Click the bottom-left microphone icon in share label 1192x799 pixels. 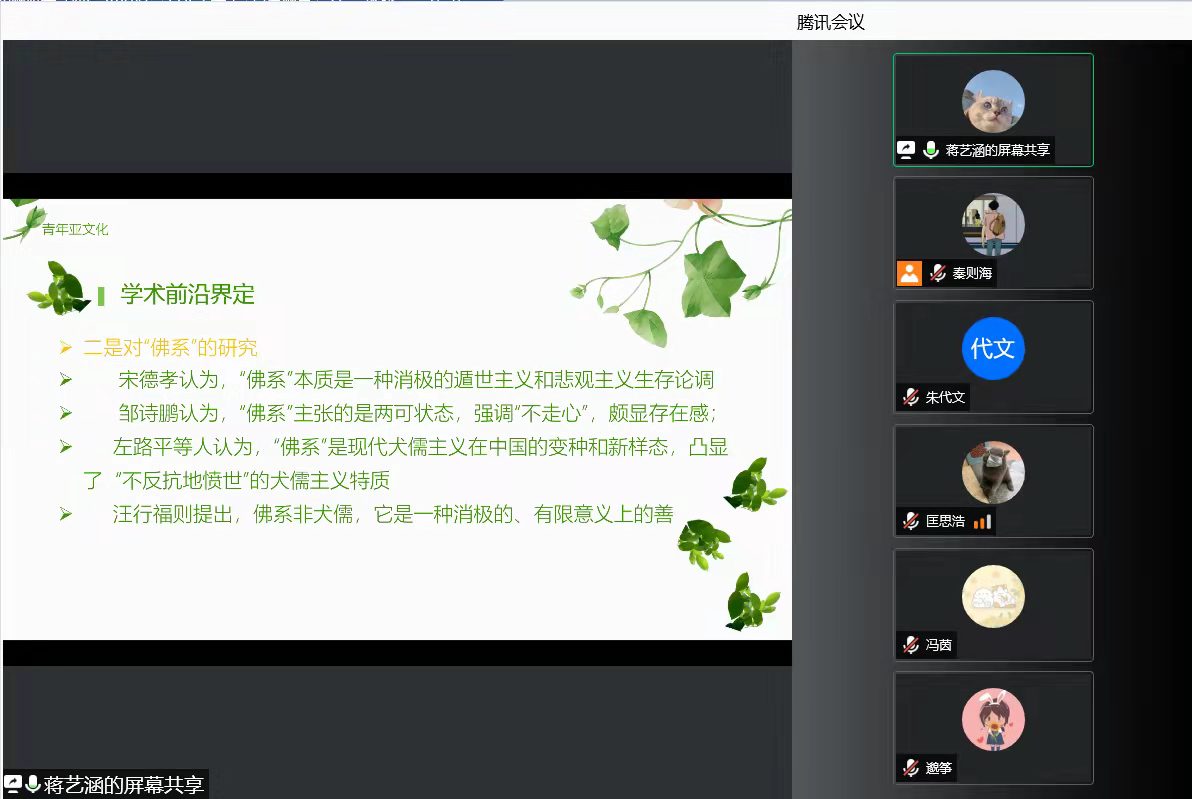33,784
